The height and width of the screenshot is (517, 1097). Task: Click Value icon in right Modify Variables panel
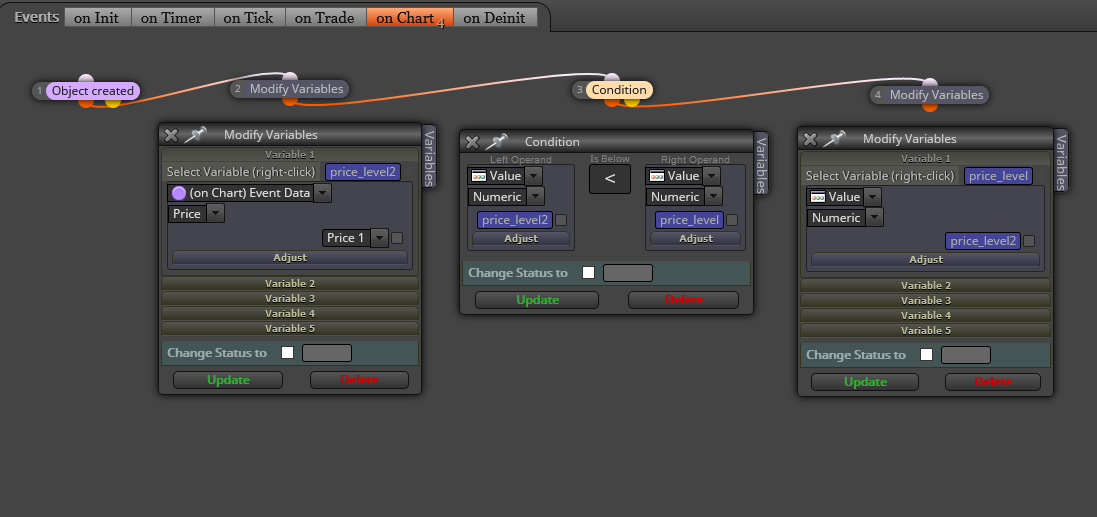[x=818, y=197]
